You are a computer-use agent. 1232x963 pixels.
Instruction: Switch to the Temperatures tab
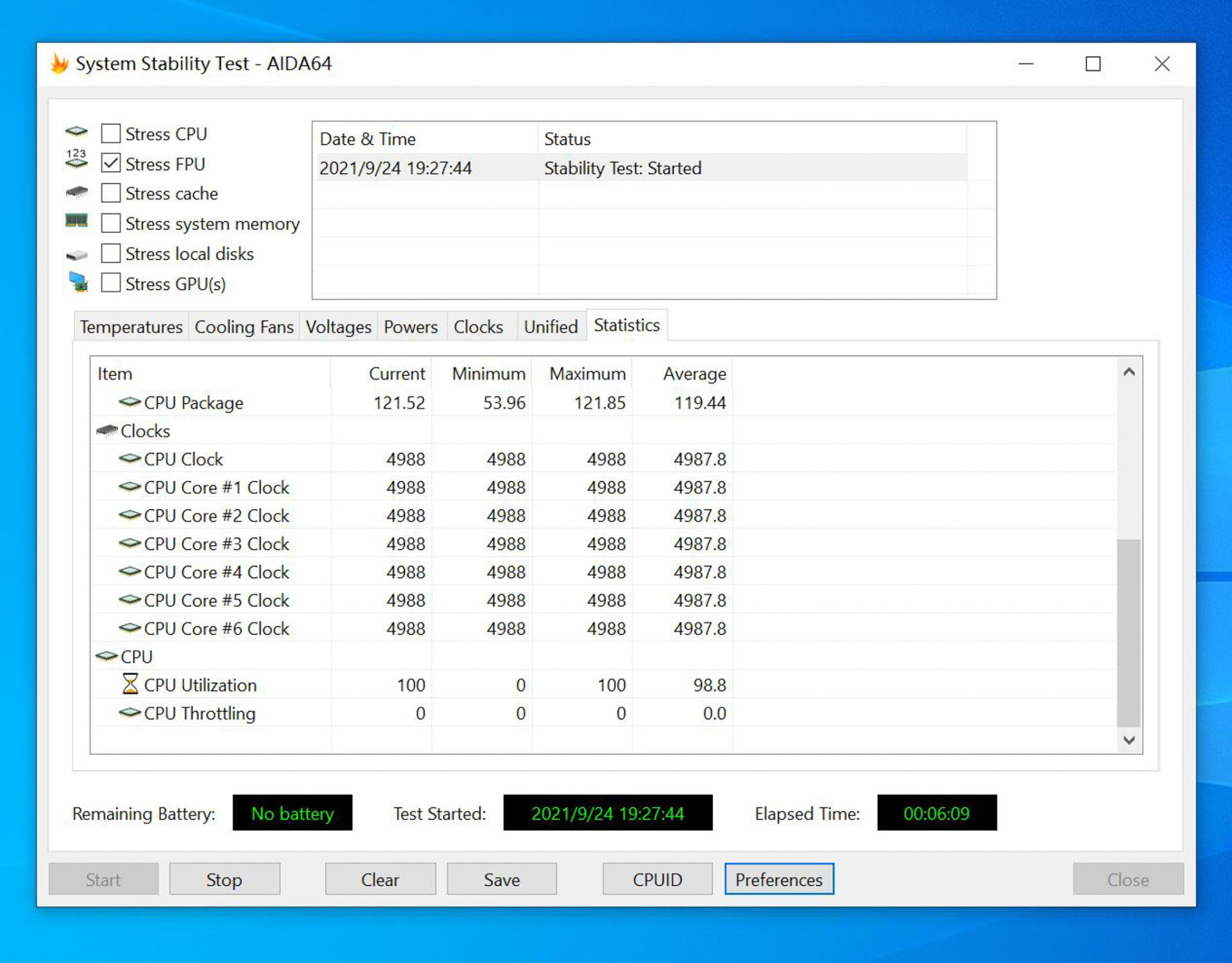(x=131, y=327)
